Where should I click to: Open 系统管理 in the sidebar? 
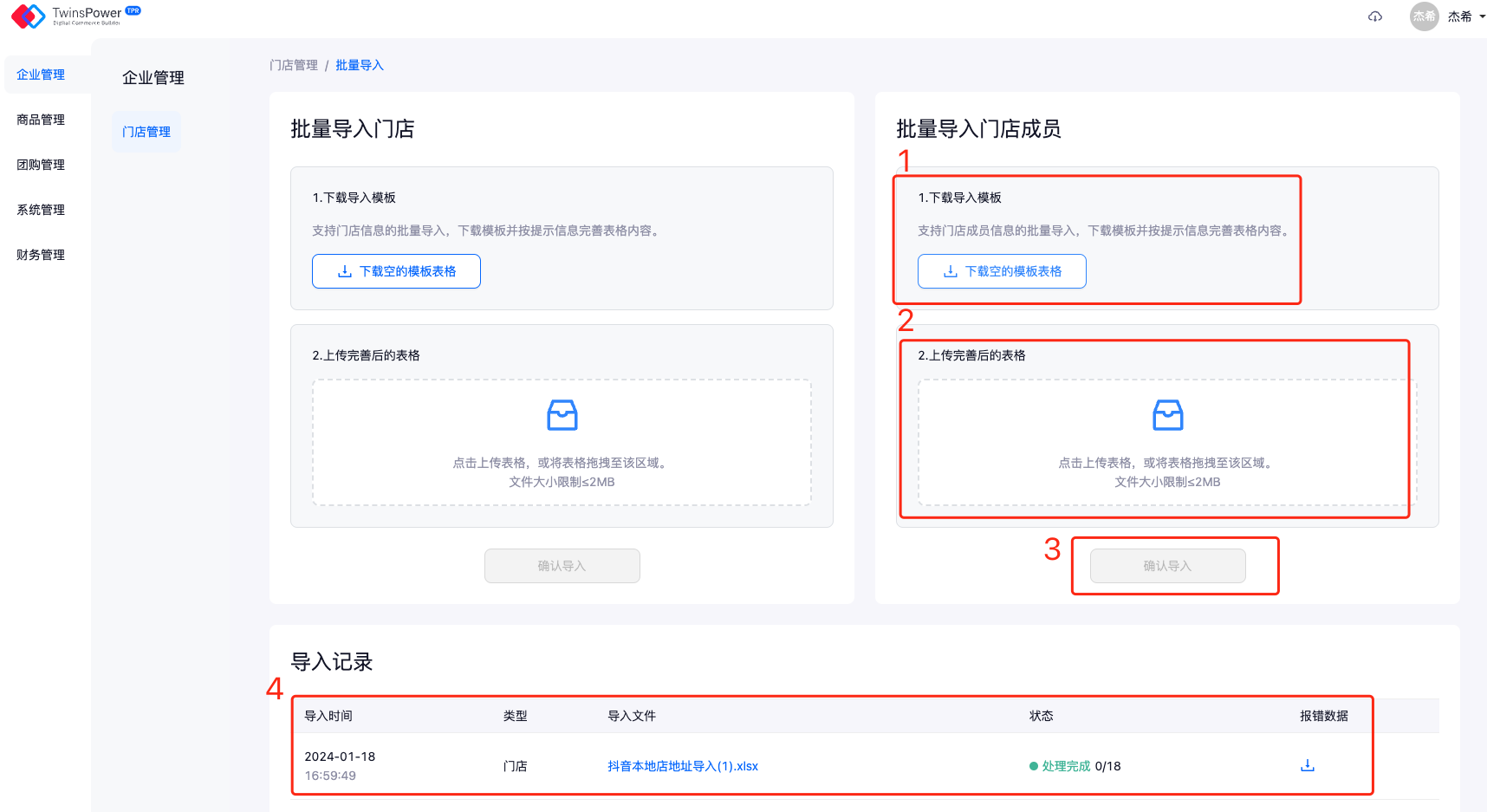(41, 210)
